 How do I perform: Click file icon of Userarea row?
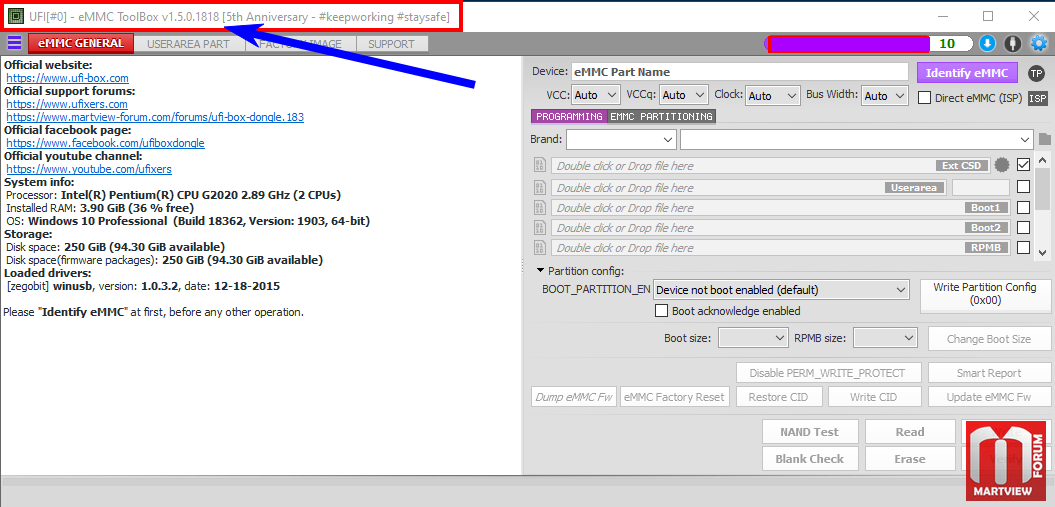(x=539, y=187)
